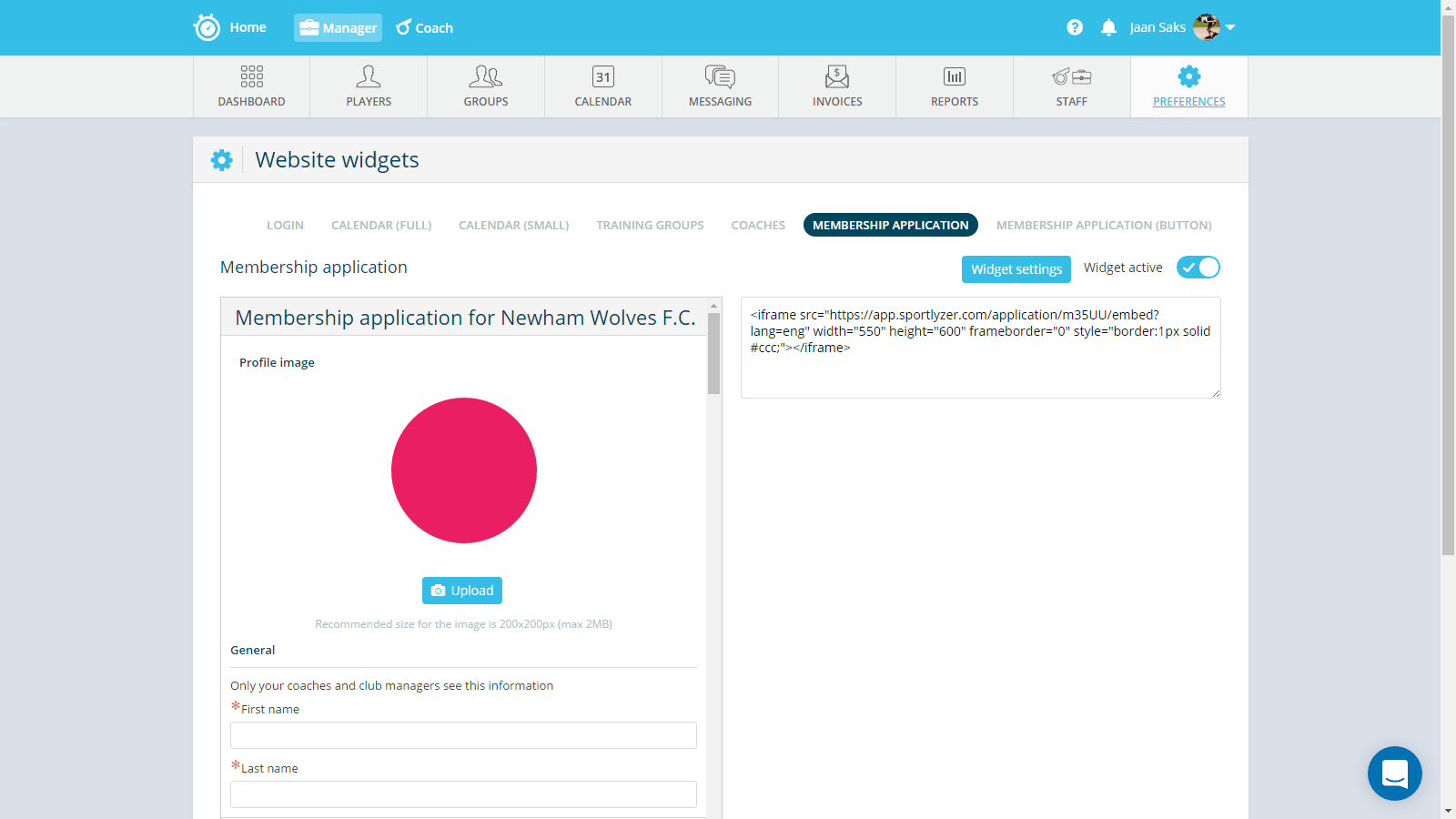Image resolution: width=1456 pixels, height=819 pixels.
Task: Go to Groups via its icon
Action: point(486,76)
